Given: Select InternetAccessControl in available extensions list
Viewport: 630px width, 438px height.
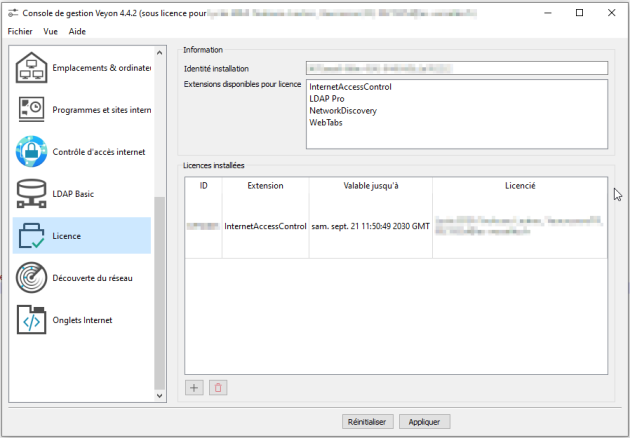Looking at the screenshot, I should (350, 87).
